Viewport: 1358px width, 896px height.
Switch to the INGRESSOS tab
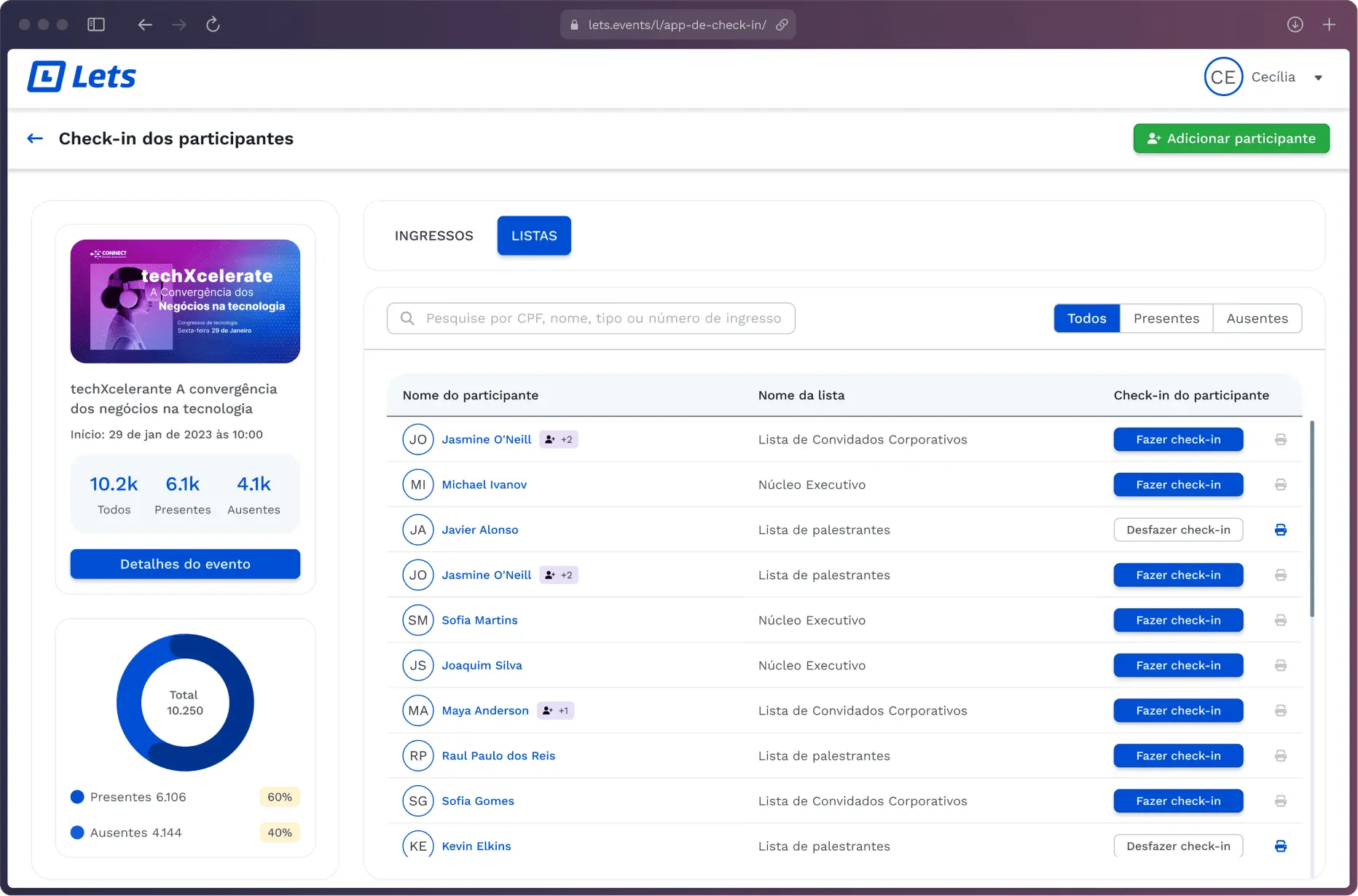tap(433, 236)
